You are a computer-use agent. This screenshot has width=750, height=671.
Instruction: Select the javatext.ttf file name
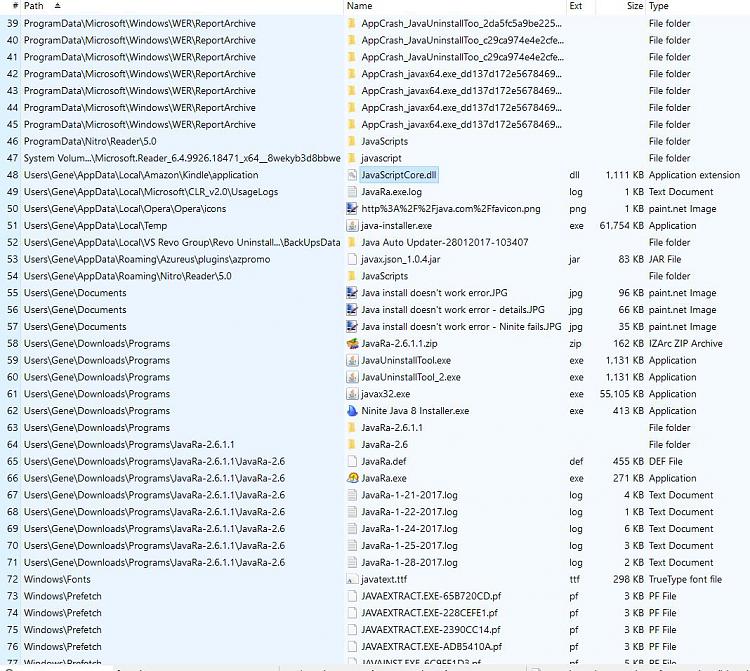point(384,579)
